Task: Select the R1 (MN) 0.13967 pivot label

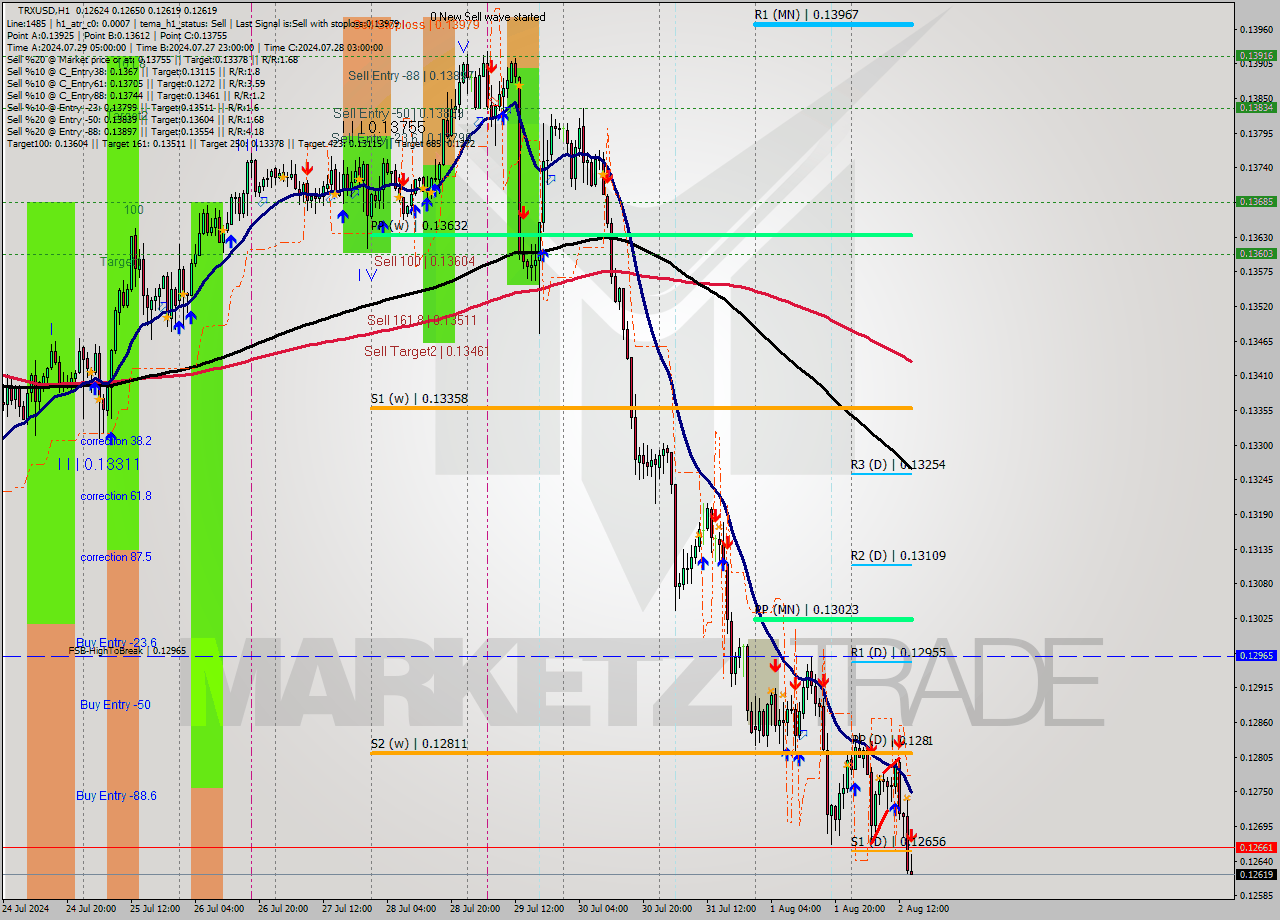Action: coord(806,15)
